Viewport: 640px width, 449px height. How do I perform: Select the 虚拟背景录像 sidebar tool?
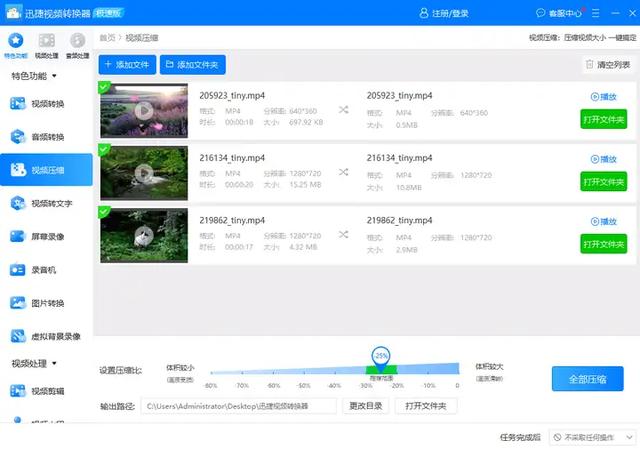[45, 336]
